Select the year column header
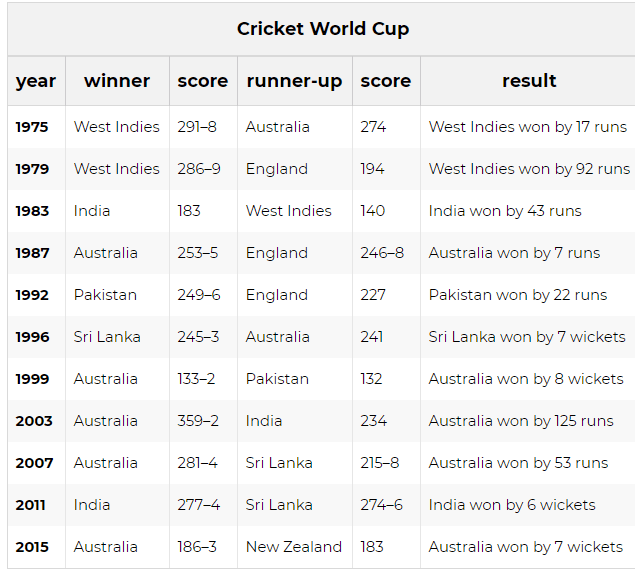This screenshot has width=635, height=573. pyautogui.click(x=36, y=81)
